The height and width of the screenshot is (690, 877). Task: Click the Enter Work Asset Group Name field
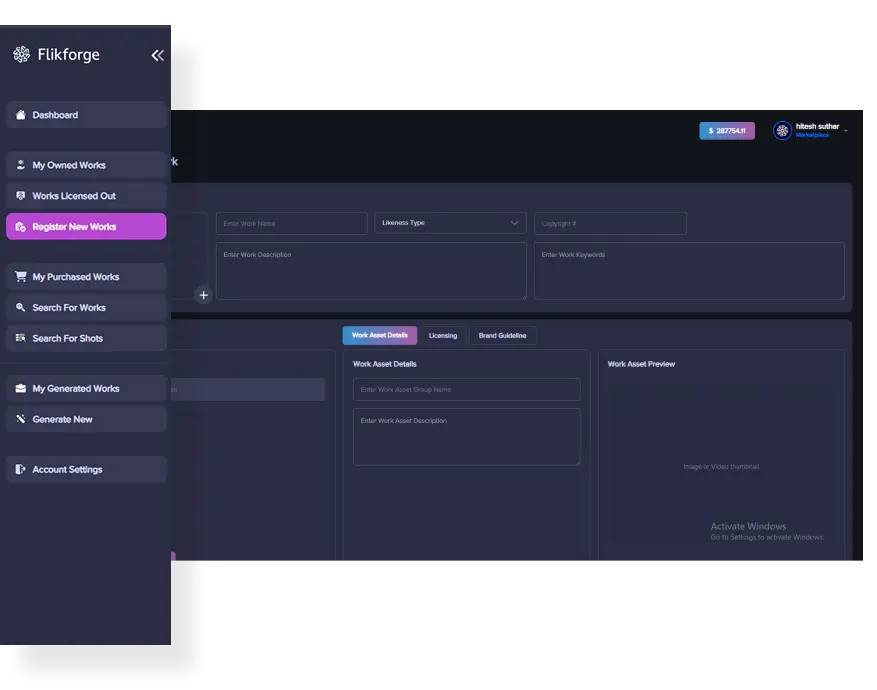(x=466, y=390)
